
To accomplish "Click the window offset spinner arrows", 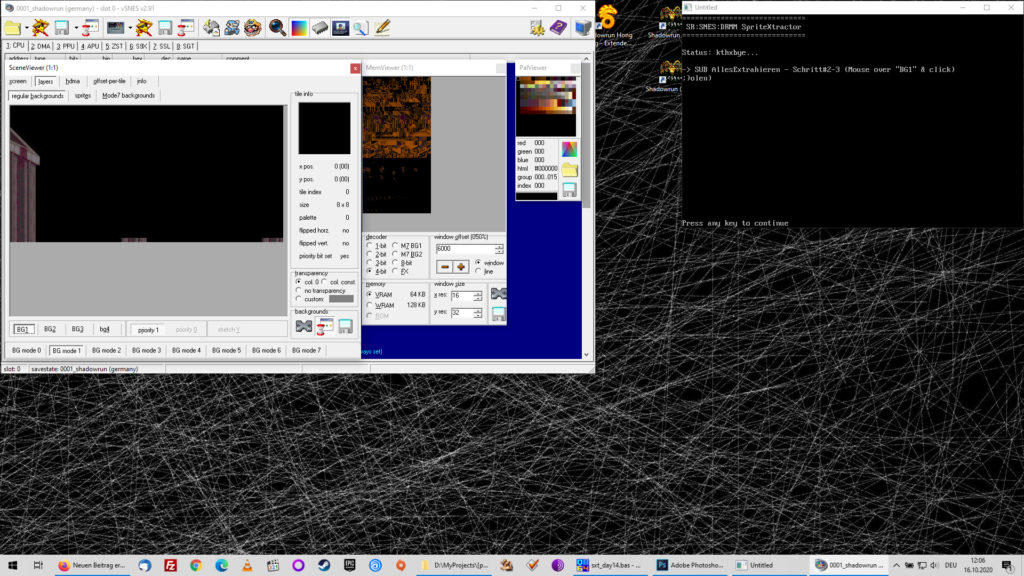I will coord(499,249).
